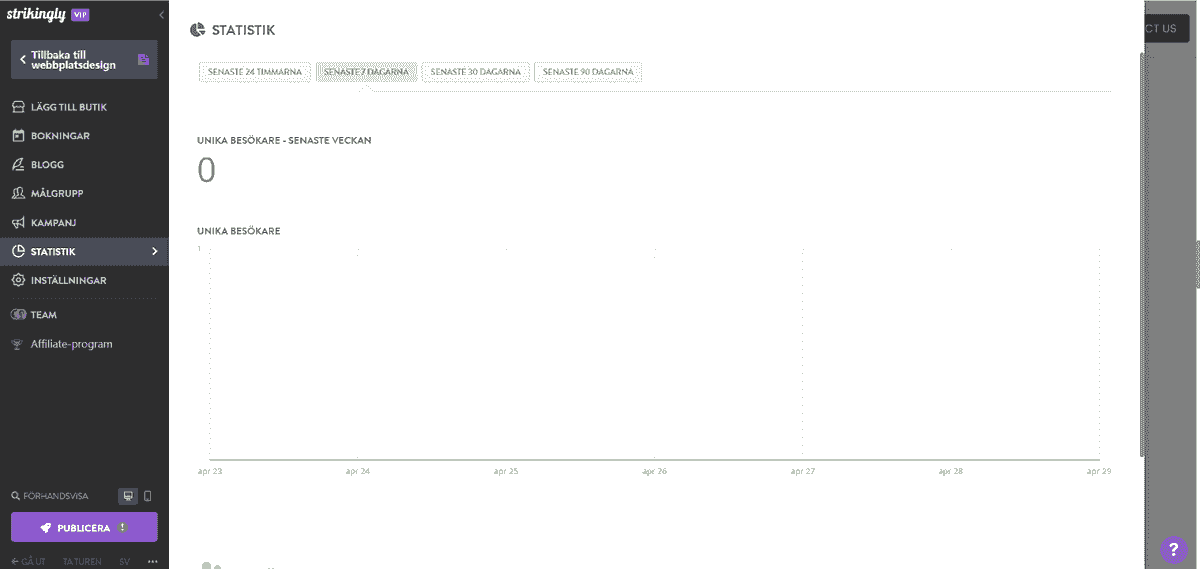Click the calendar icon next to Bokningar
The image size is (1200, 569).
tap(18, 135)
